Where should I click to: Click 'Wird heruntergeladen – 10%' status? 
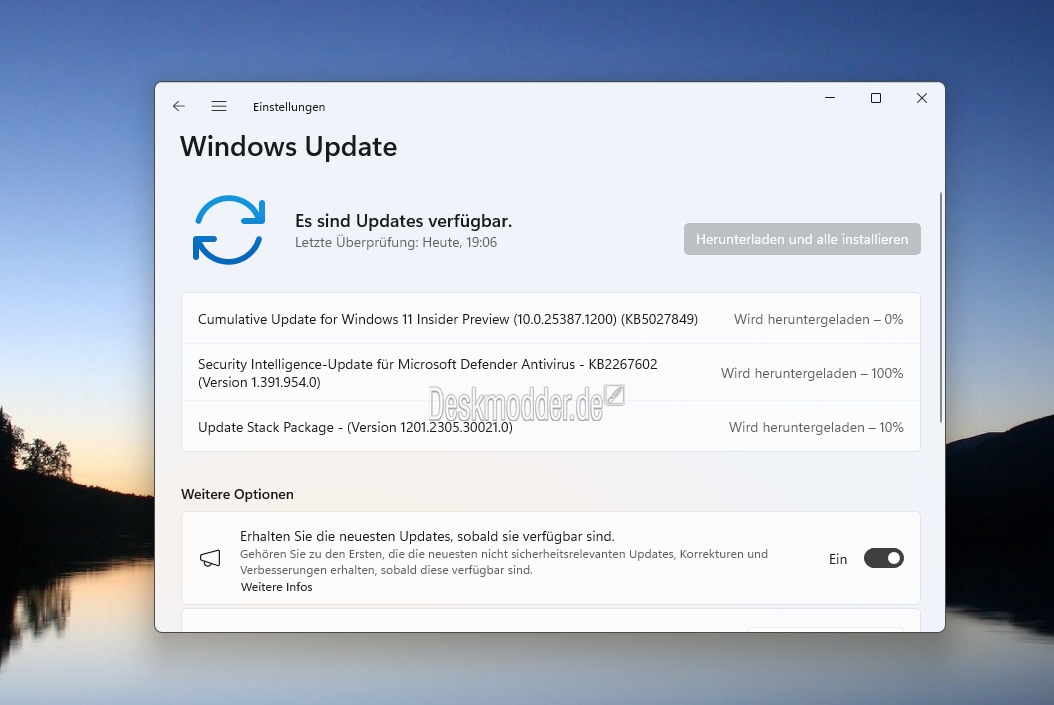[x=816, y=427]
